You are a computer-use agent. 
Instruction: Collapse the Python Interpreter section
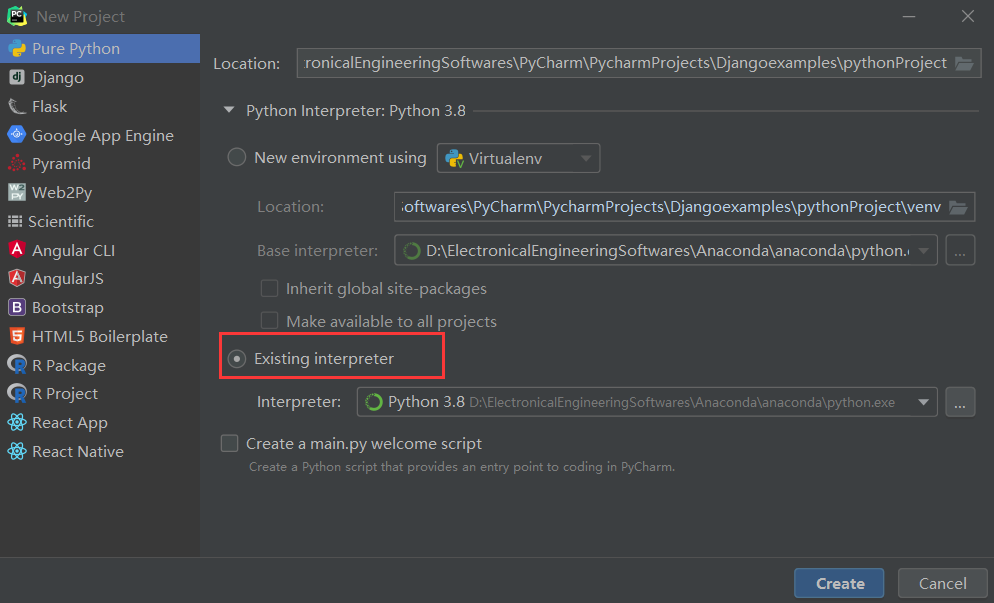tap(229, 110)
